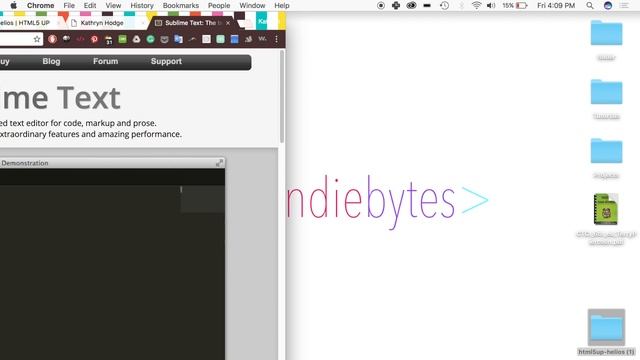Screen dimensions: 640x360
Task: Click the Bluetooth icon in menu bar
Action: pos(462,5)
